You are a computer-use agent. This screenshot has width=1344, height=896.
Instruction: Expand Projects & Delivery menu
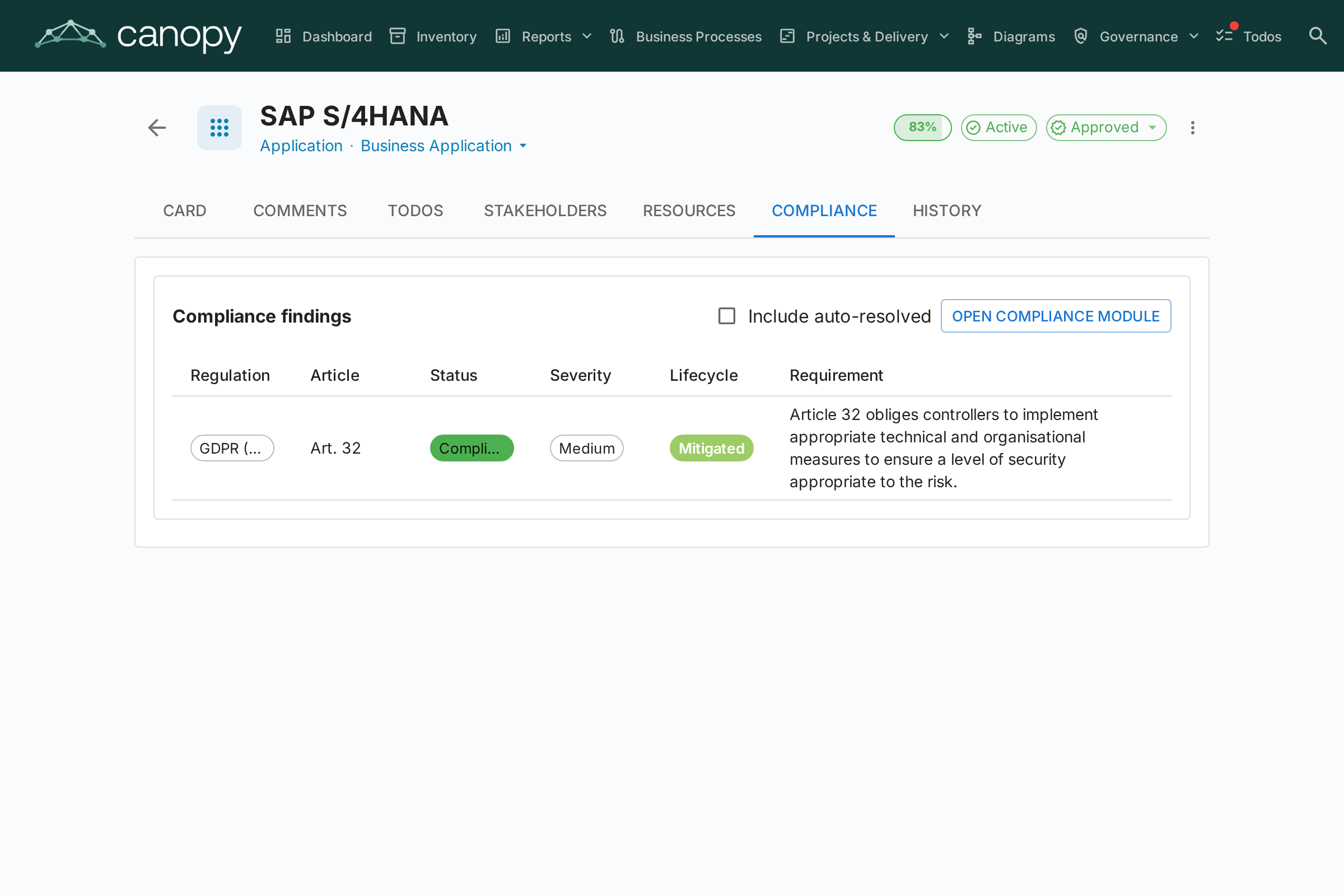tap(864, 36)
